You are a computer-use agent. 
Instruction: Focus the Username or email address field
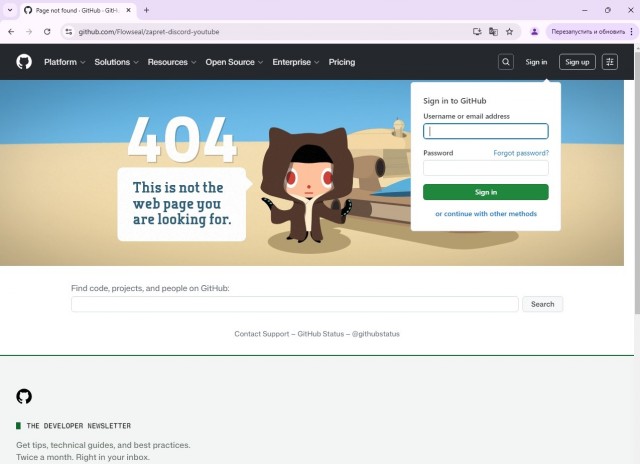point(486,131)
